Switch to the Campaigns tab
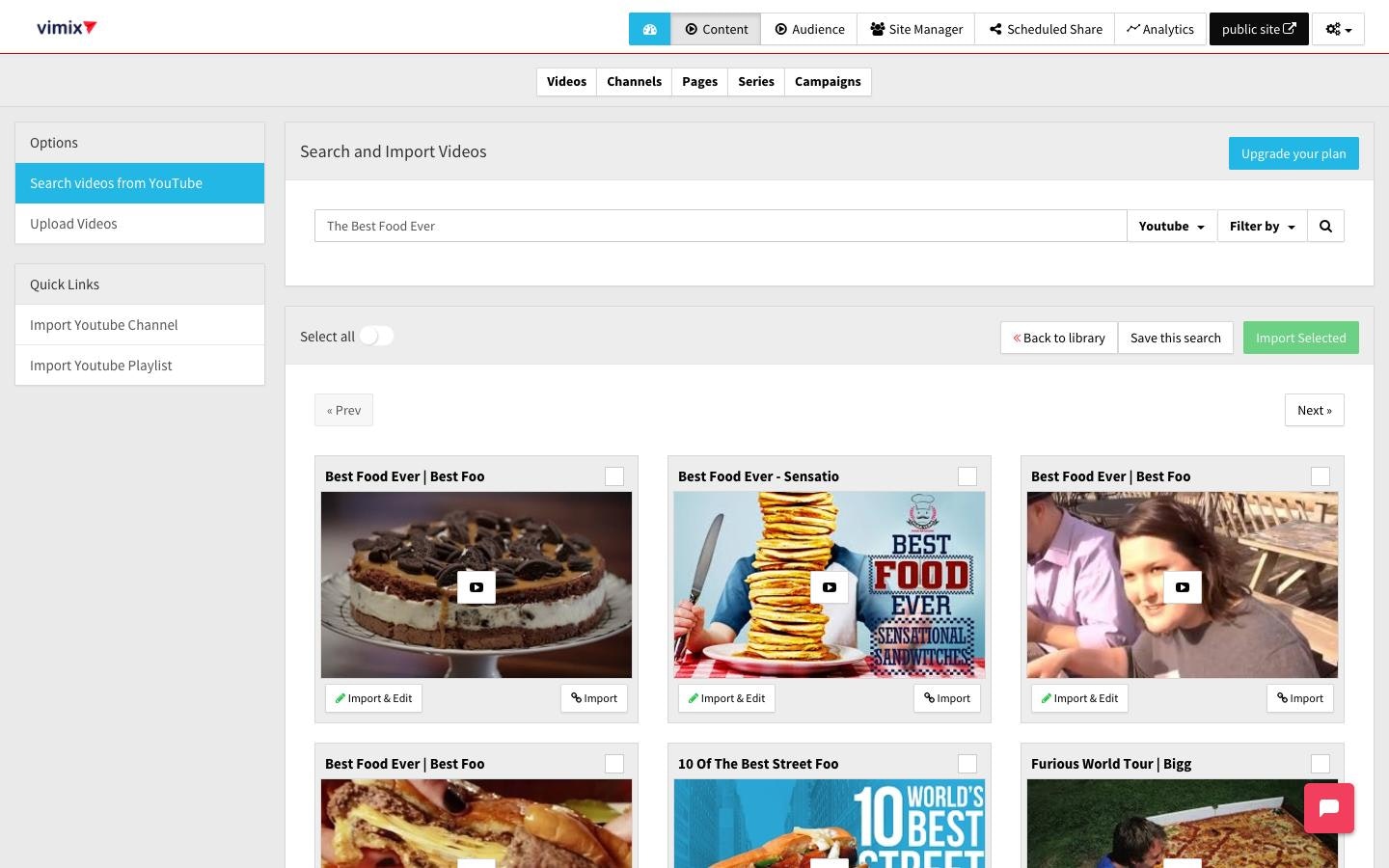The width and height of the screenshot is (1389, 868). point(828,82)
